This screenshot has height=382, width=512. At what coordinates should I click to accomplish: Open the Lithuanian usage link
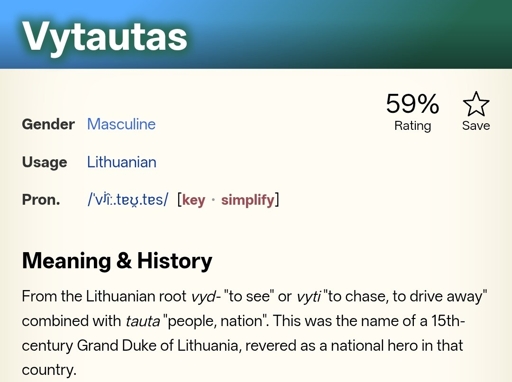pyautogui.click(x=122, y=162)
